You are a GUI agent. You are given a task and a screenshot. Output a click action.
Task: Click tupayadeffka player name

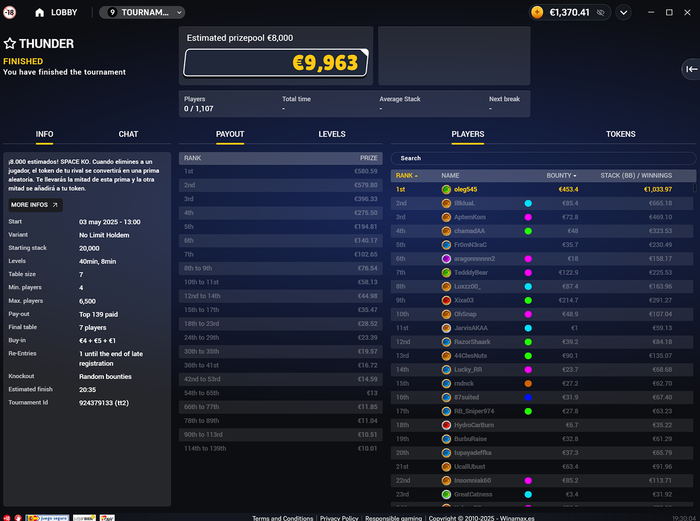pyautogui.click(x=472, y=453)
